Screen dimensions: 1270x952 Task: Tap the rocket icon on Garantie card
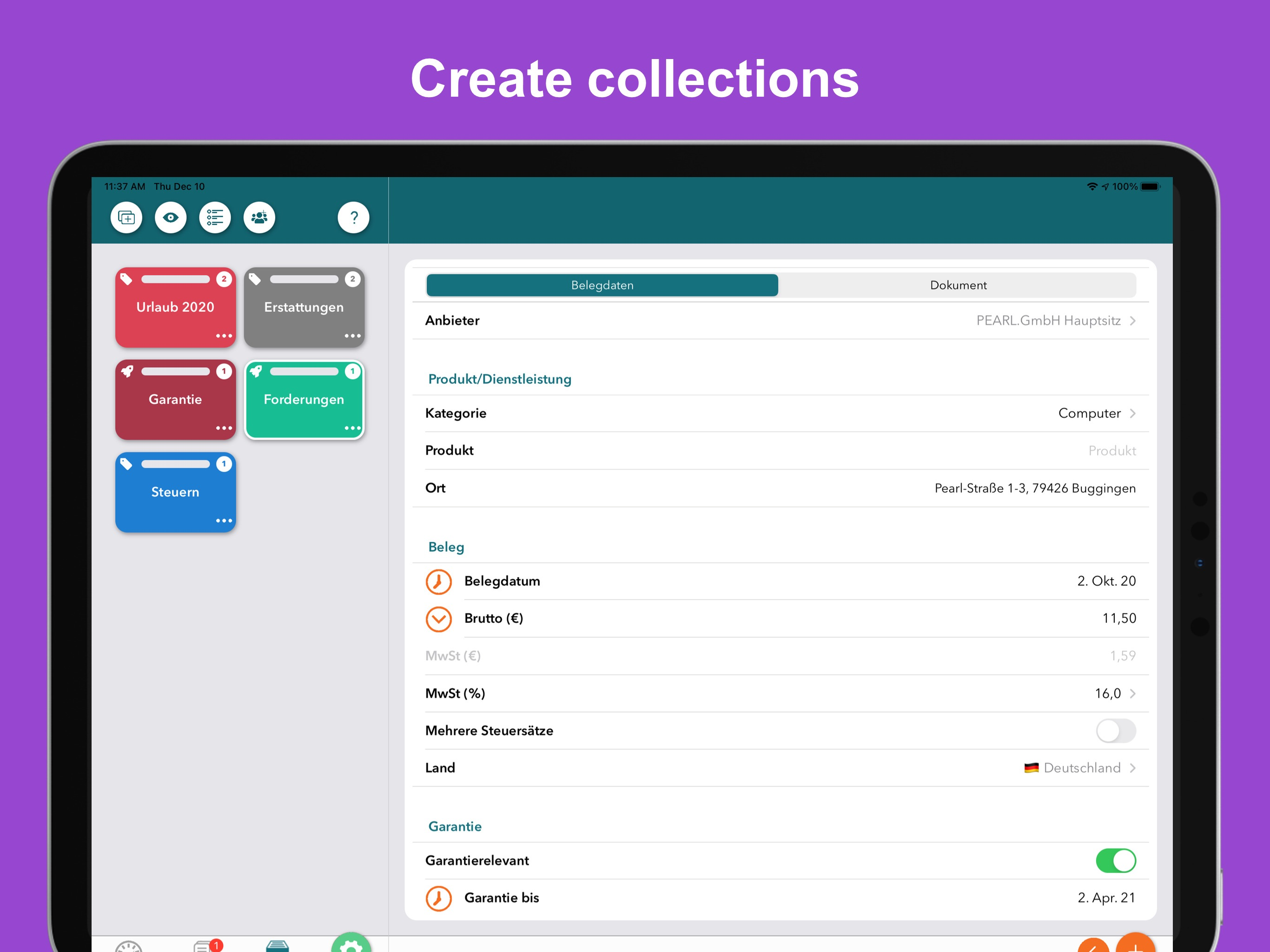tap(127, 371)
